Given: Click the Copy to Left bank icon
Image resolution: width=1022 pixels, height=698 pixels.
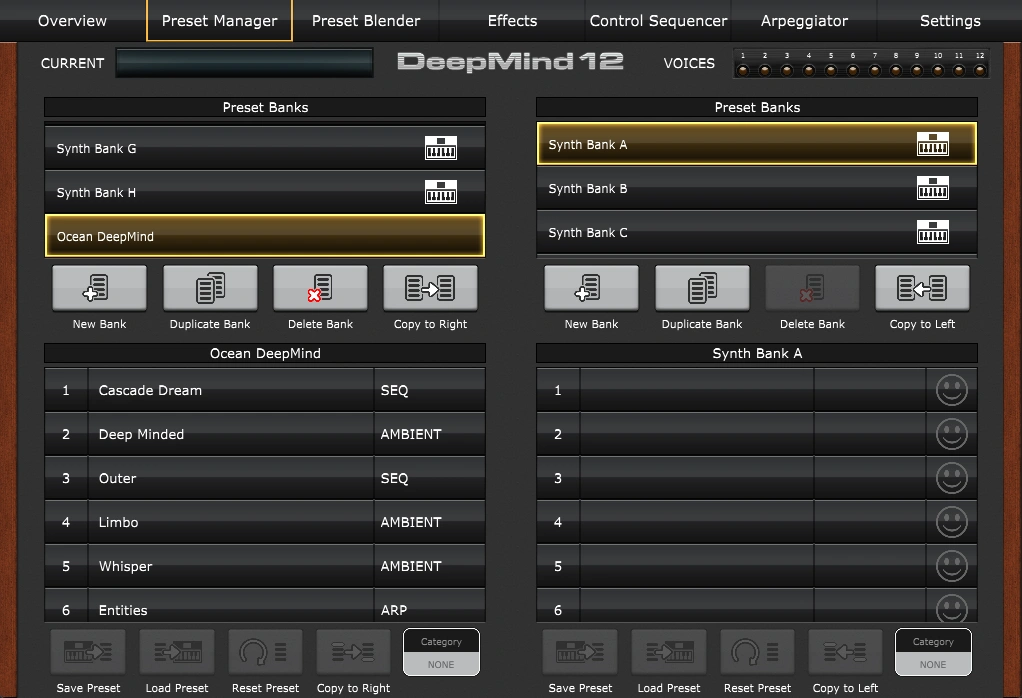Looking at the screenshot, I should (x=922, y=288).
